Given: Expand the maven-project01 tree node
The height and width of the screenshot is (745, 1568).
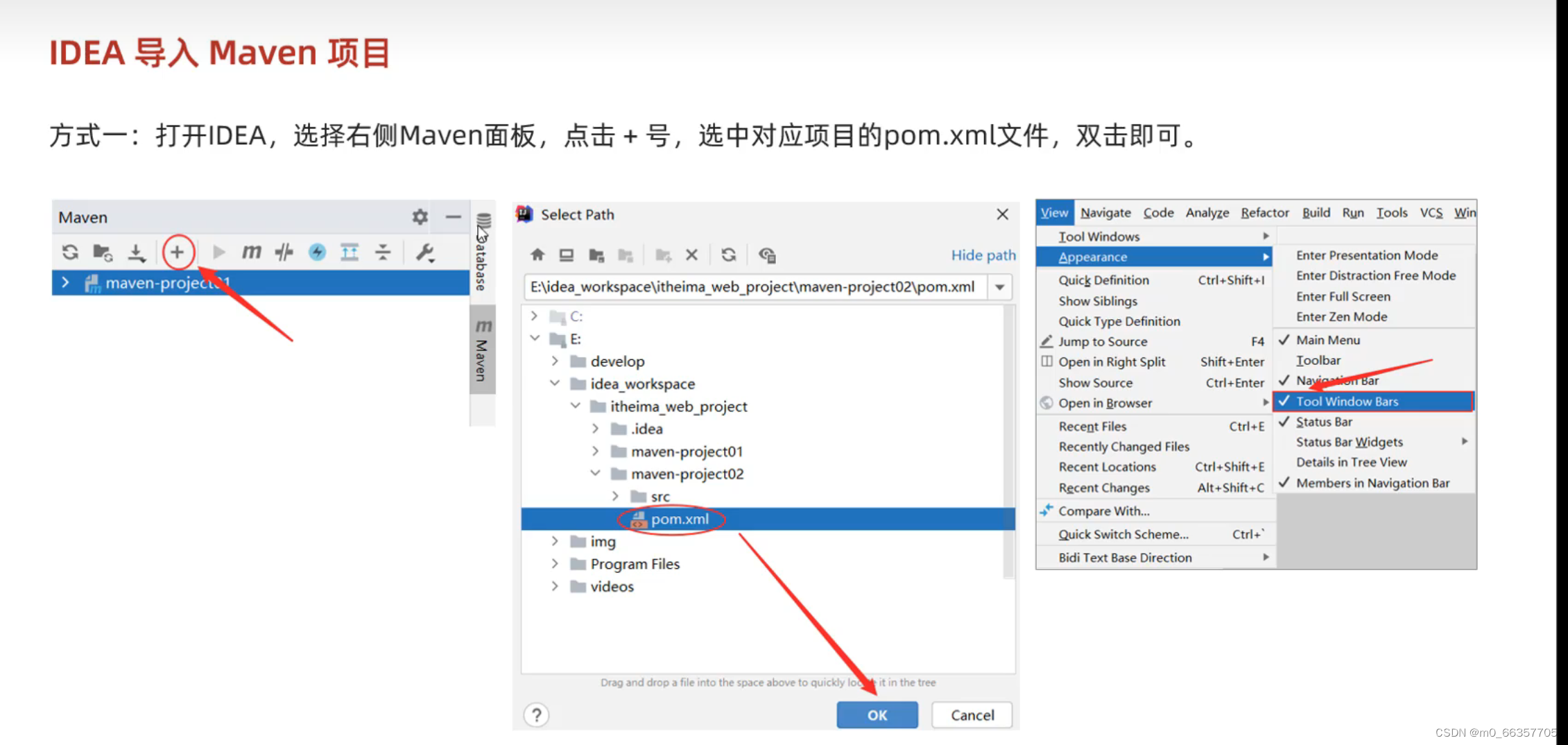Looking at the screenshot, I should [595, 451].
